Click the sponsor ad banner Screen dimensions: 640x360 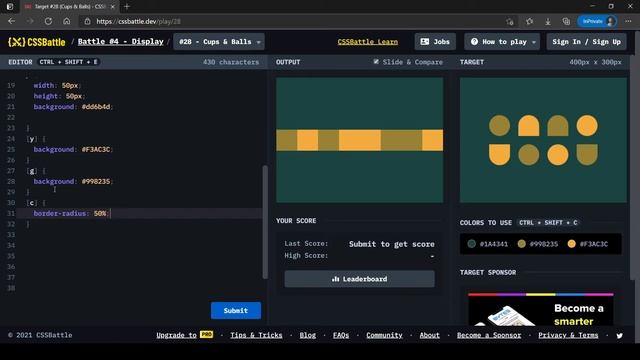pyautogui.click(x=540, y=309)
